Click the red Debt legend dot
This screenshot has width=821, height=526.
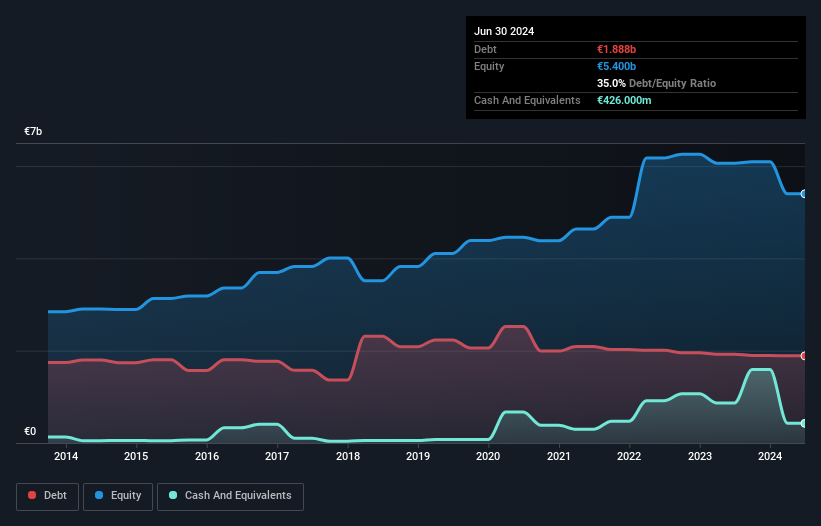click(x=32, y=495)
